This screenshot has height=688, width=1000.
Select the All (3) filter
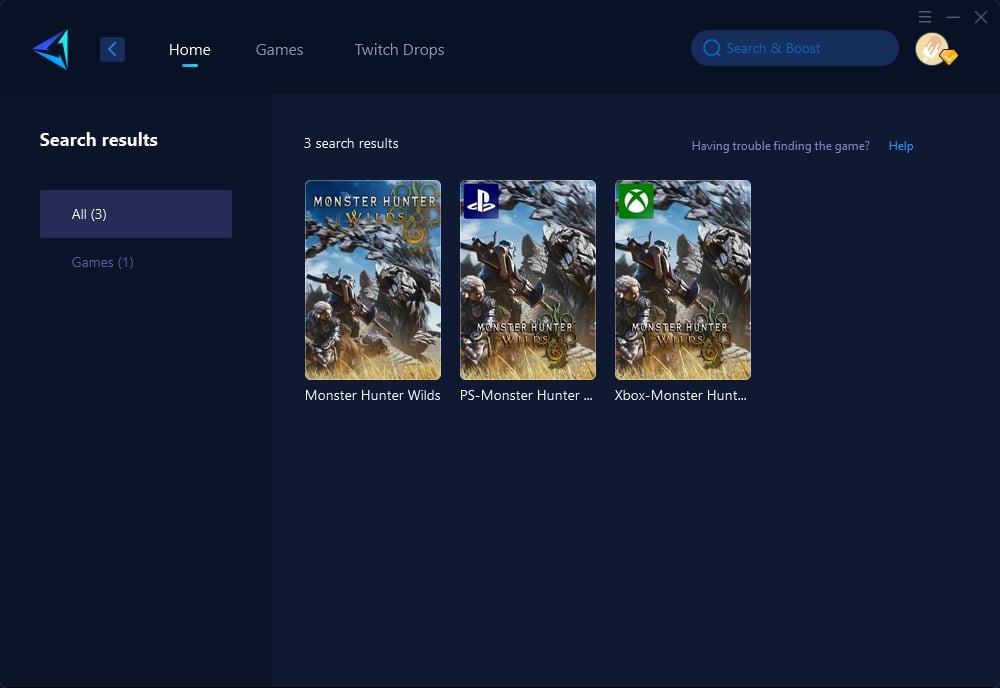(136, 214)
